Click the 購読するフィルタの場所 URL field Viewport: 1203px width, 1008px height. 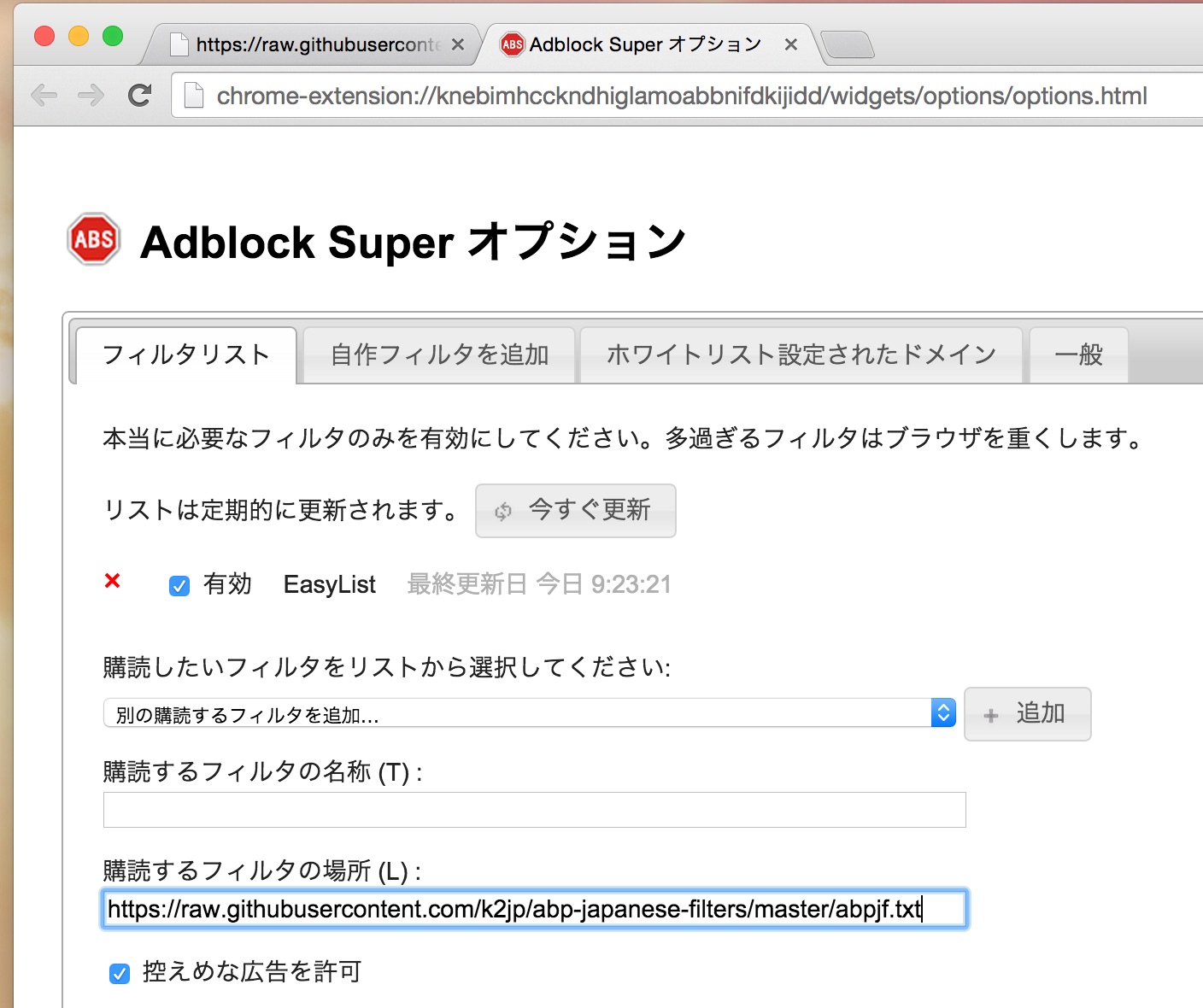(x=535, y=909)
